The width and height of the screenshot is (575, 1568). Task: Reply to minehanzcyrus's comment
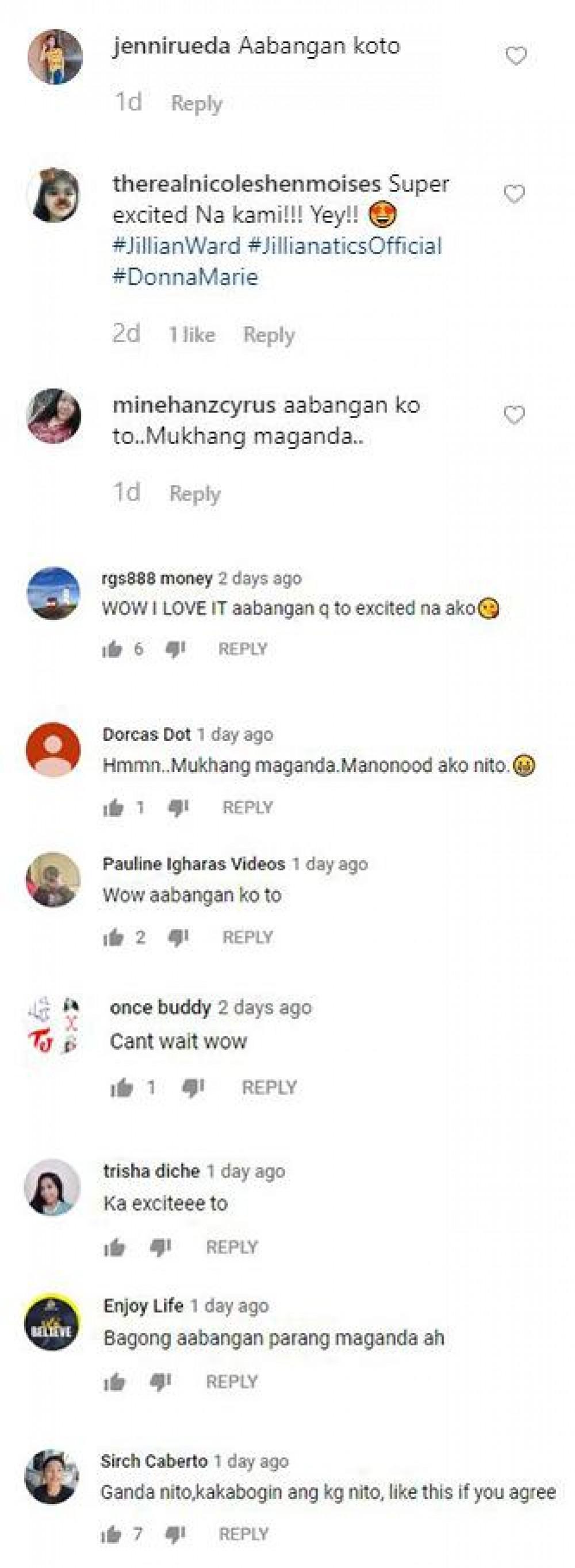pos(195,494)
